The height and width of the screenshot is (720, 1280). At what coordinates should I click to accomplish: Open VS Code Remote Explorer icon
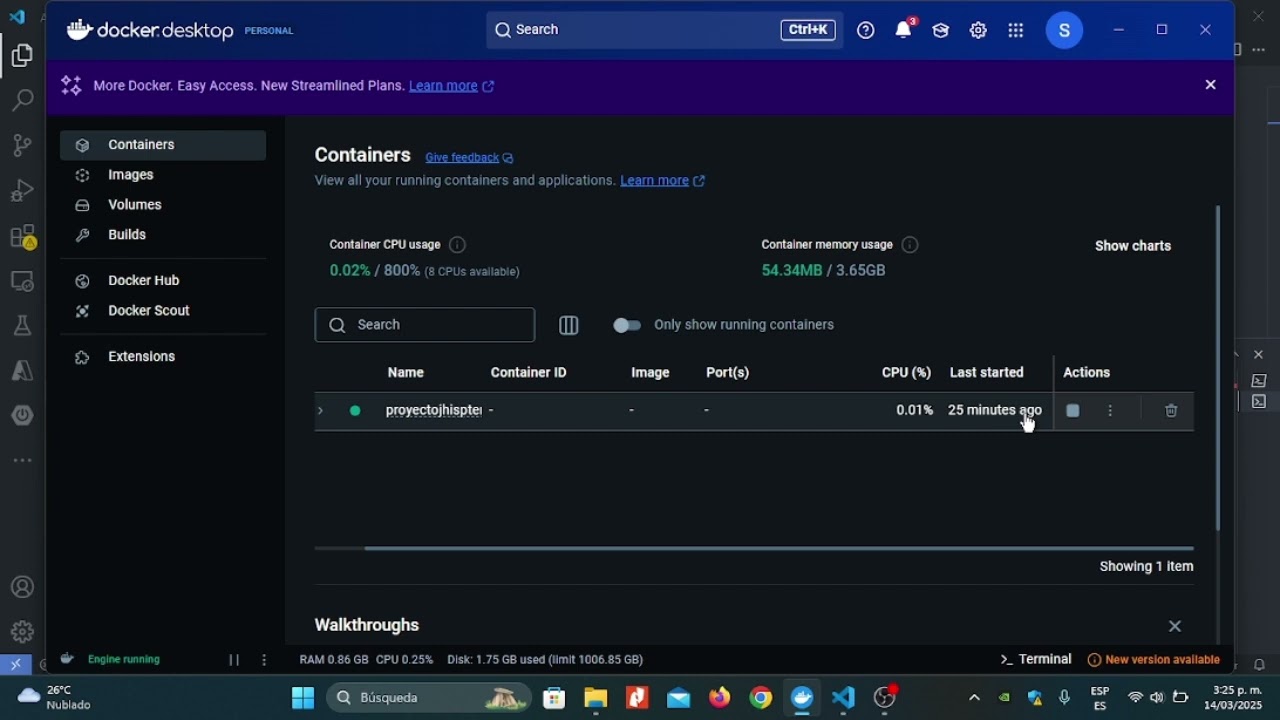[x=22, y=282]
